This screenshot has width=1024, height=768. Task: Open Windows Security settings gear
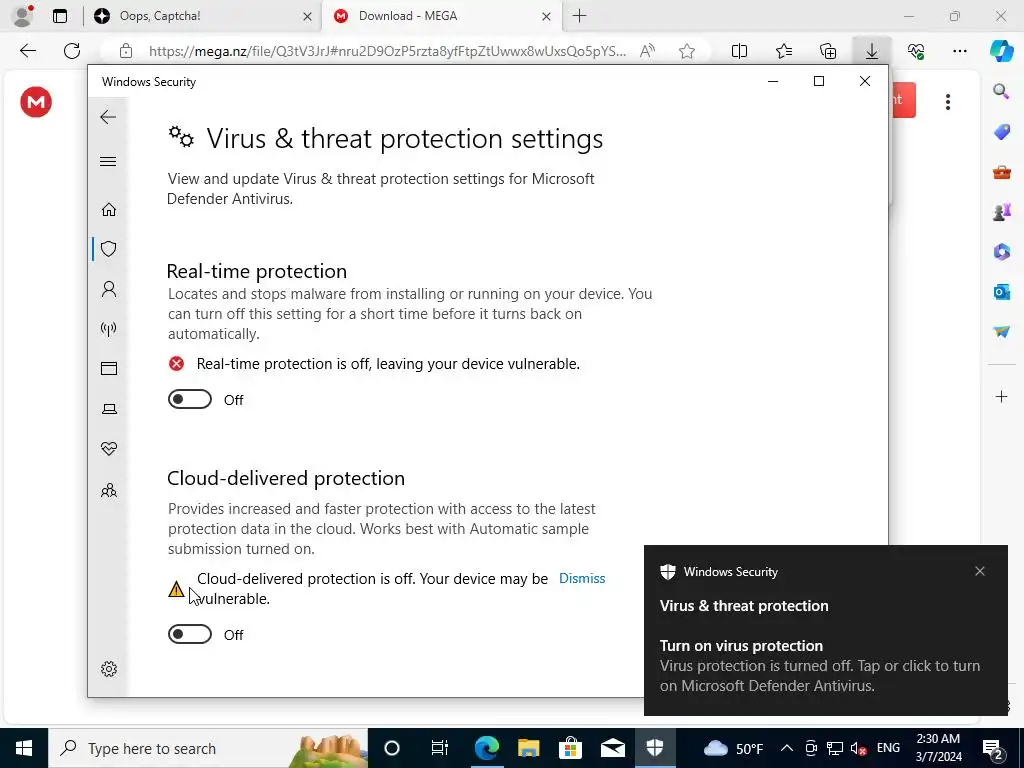click(108, 669)
